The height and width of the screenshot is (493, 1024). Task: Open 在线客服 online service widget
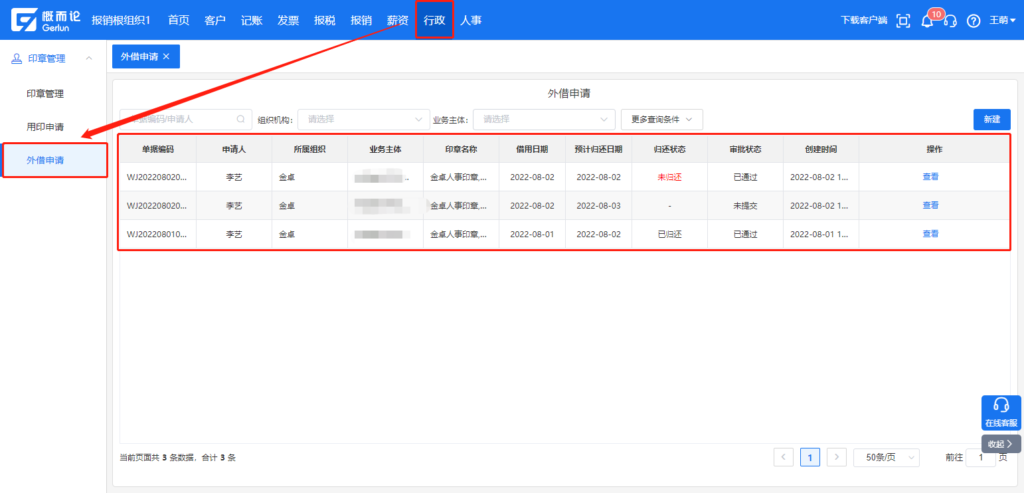tap(1001, 413)
